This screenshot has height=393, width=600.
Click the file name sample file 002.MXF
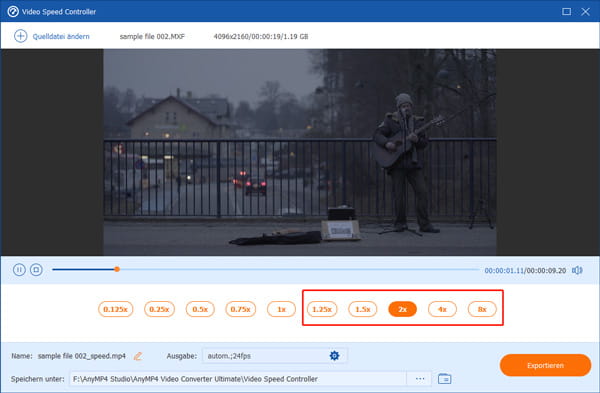coord(152,37)
